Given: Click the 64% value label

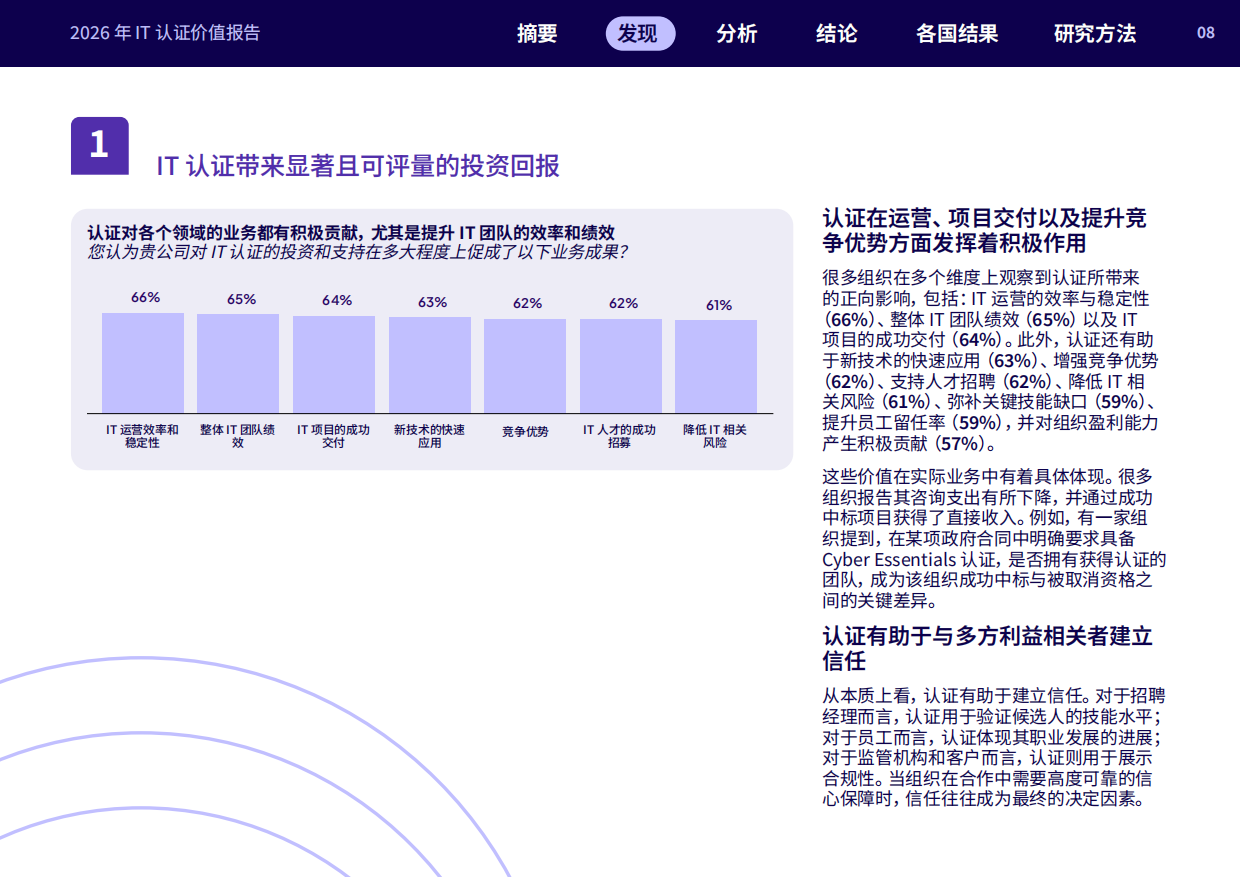Looking at the screenshot, I should click(x=337, y=300).
